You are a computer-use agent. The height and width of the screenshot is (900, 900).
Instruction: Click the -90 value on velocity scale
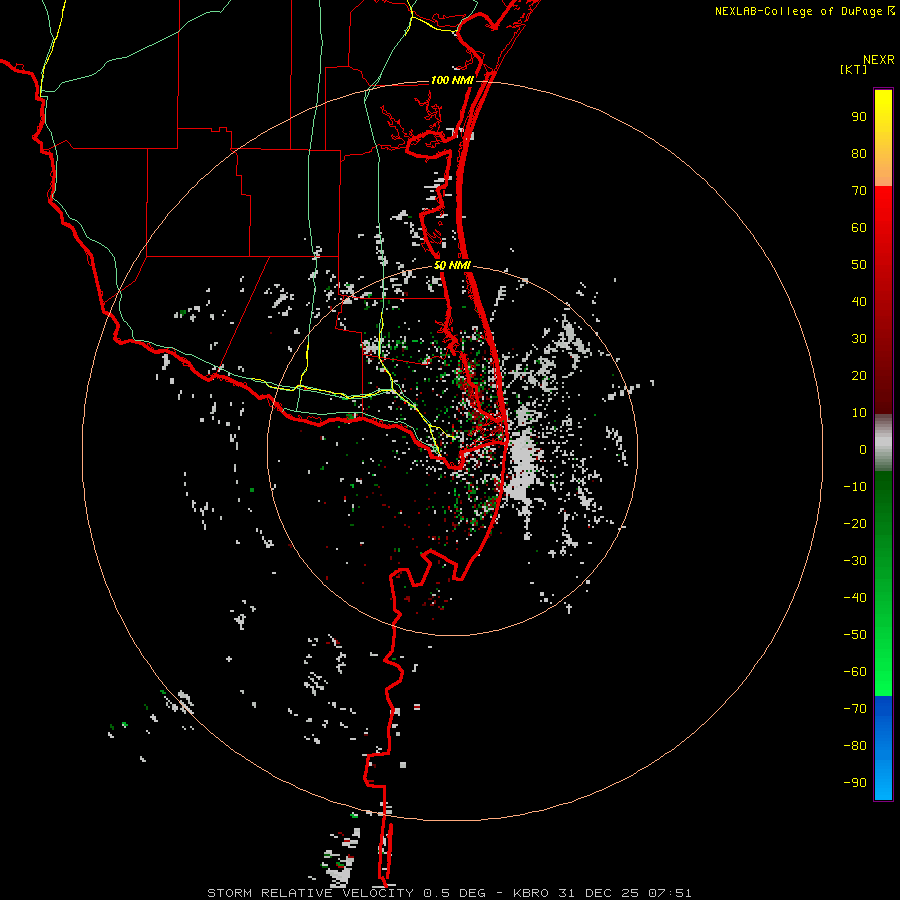pyautogui.click(x=855, y=783)
